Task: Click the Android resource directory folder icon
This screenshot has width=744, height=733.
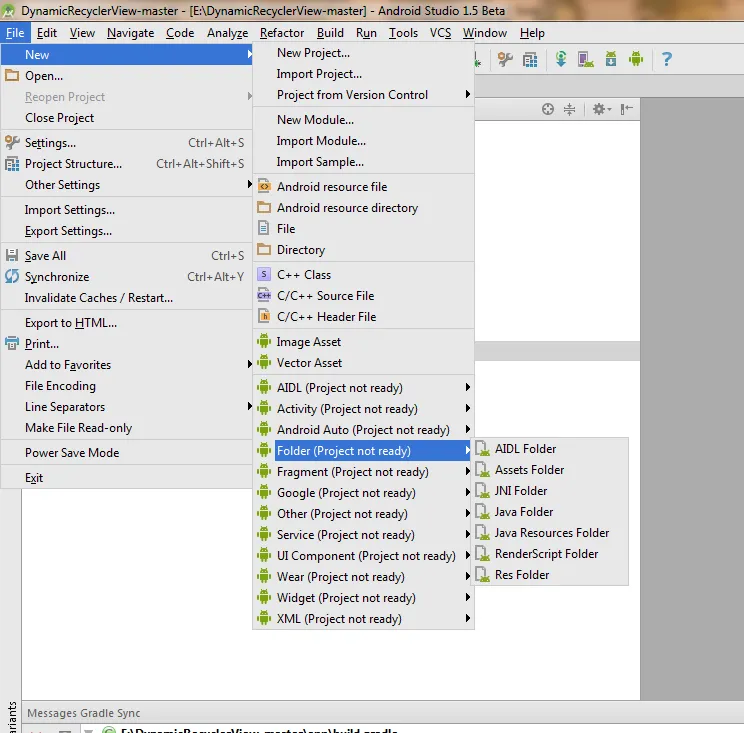Action: tap(264, 207)
